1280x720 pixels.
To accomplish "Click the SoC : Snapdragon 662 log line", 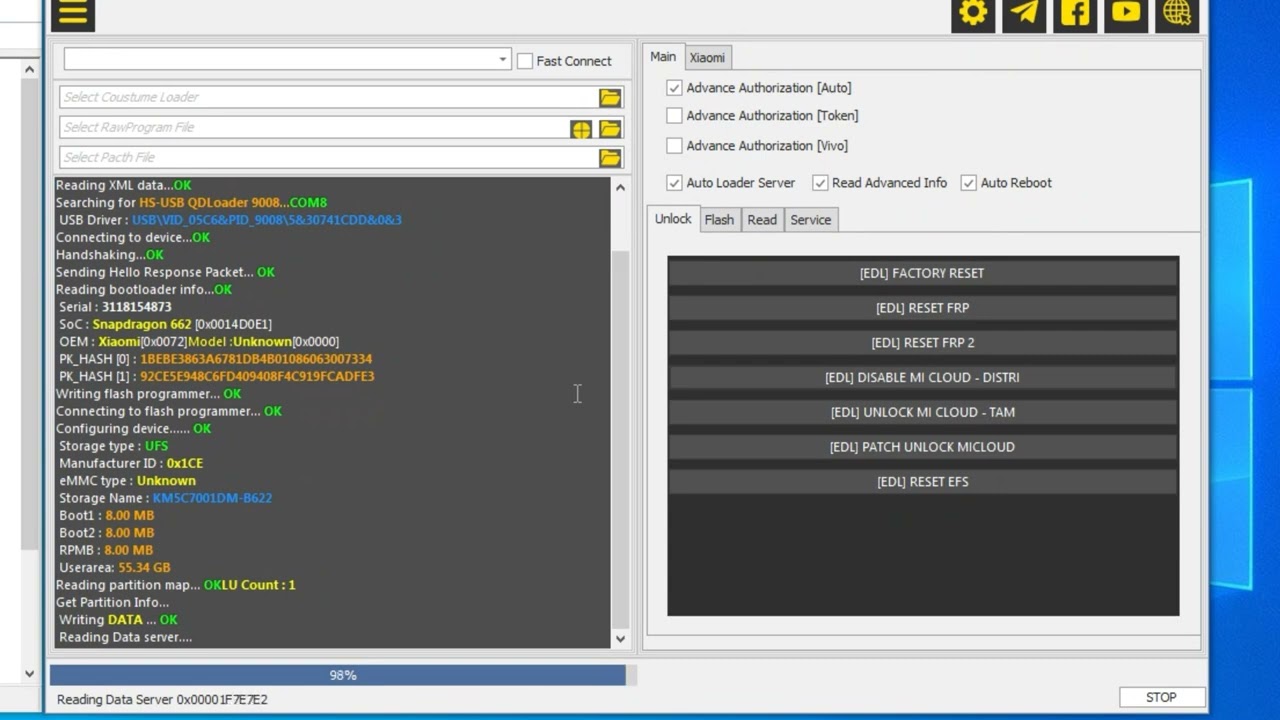I will tap(165, 324).
